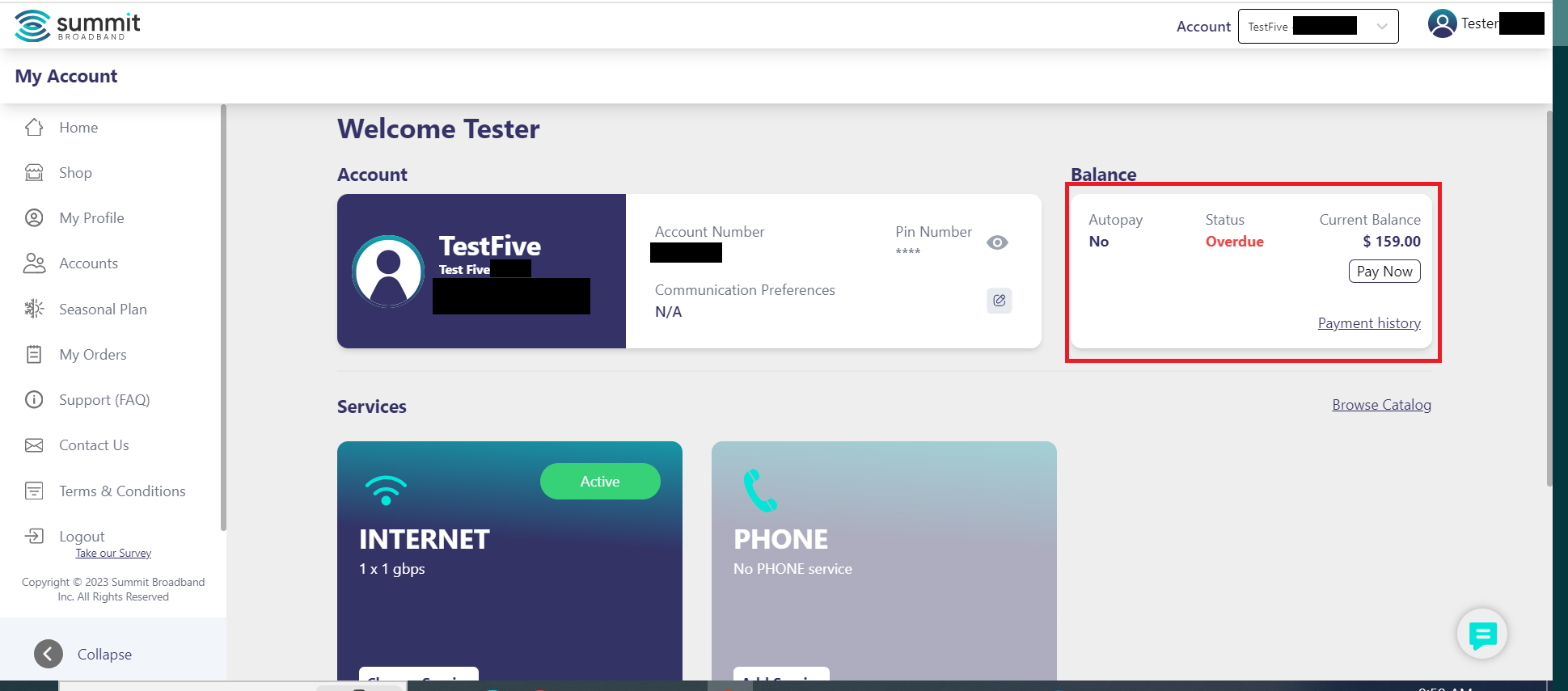
Task: Follow the Browse Catalog link
Action: (x=1381, y=405)
